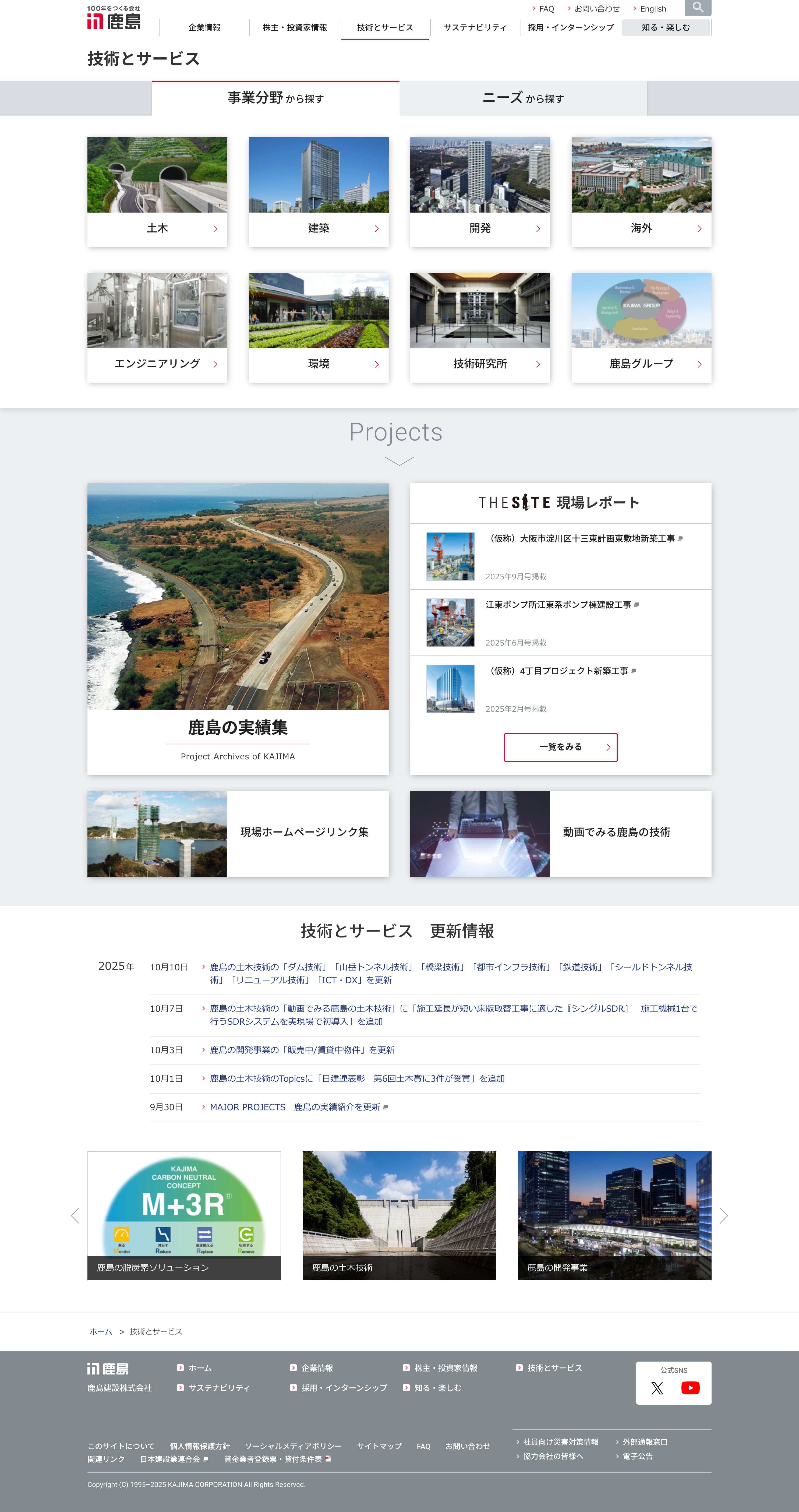Open the 土木 category card
799x1512 pixels.
(157, 228)
